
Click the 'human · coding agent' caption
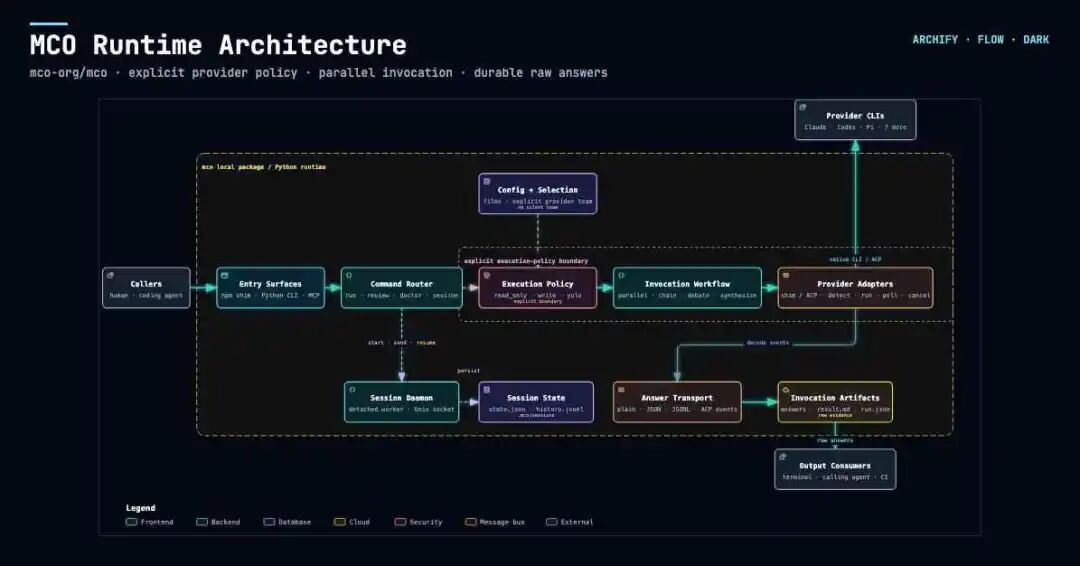point(146,295)
